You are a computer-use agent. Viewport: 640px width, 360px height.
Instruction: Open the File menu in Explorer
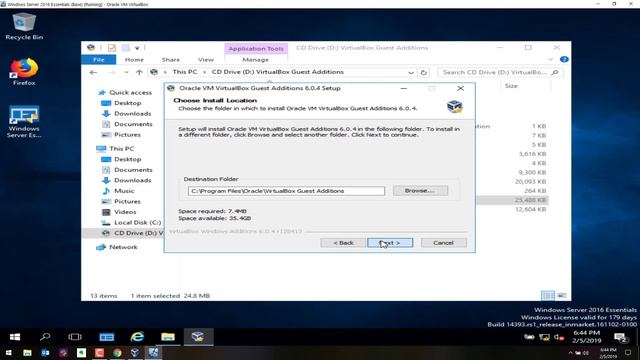[x=99, y=60]
